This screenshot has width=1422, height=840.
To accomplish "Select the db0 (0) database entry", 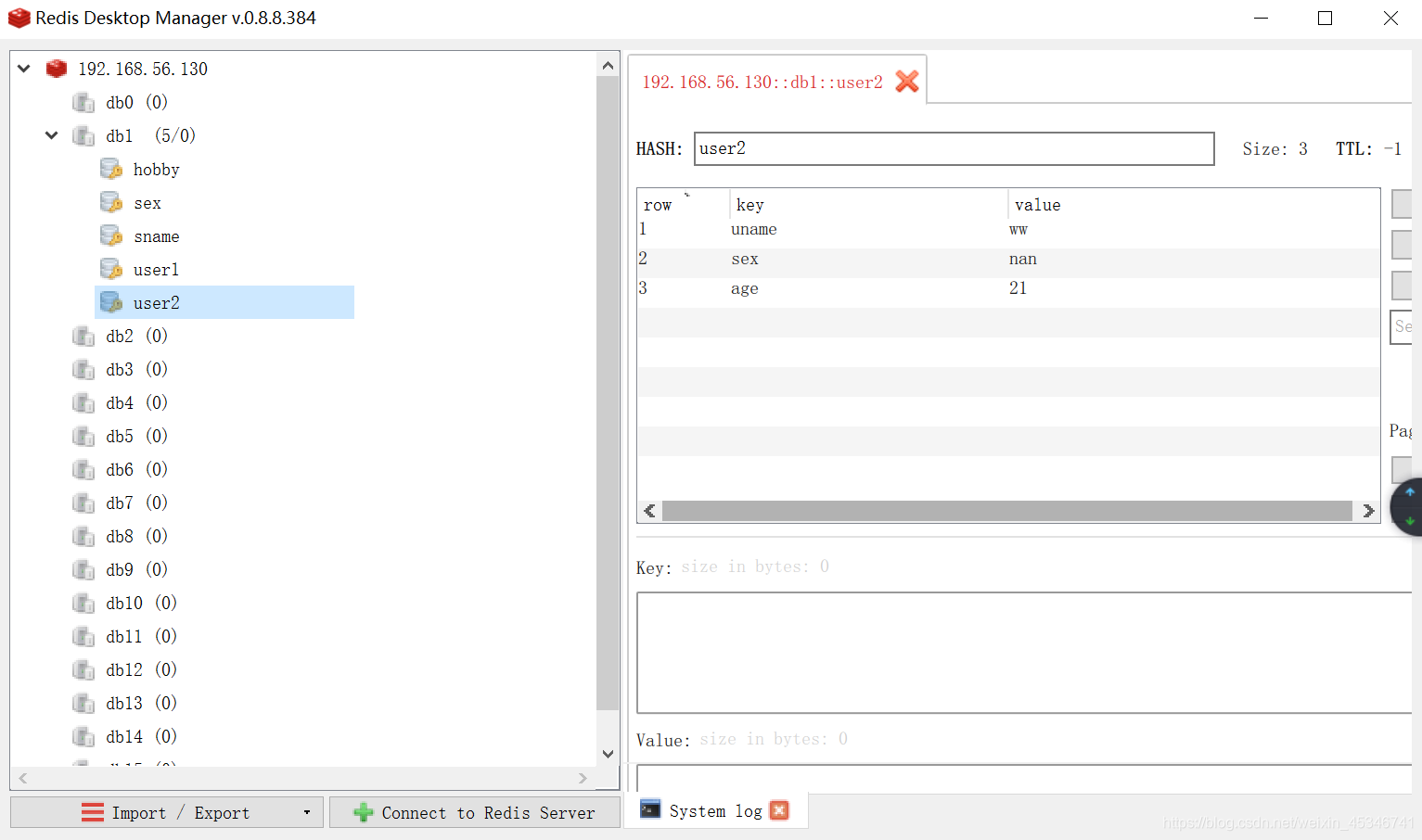I will tap(136, 102).
